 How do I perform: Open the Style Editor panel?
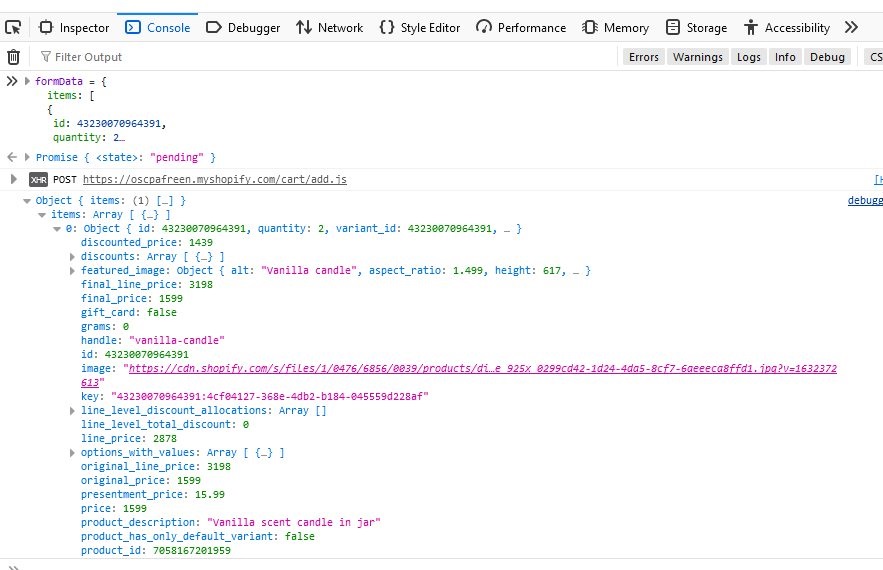tap(420, 28)
